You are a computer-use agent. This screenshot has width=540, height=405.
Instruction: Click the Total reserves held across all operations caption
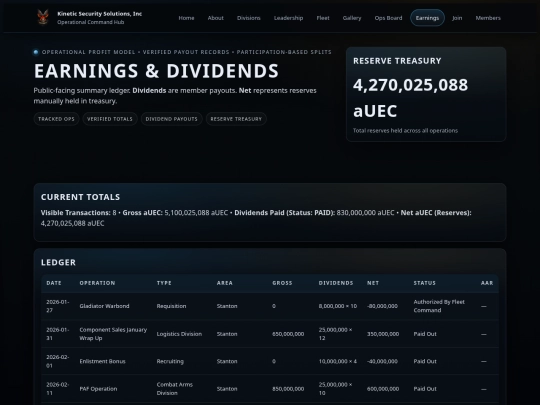coord(405,131)
